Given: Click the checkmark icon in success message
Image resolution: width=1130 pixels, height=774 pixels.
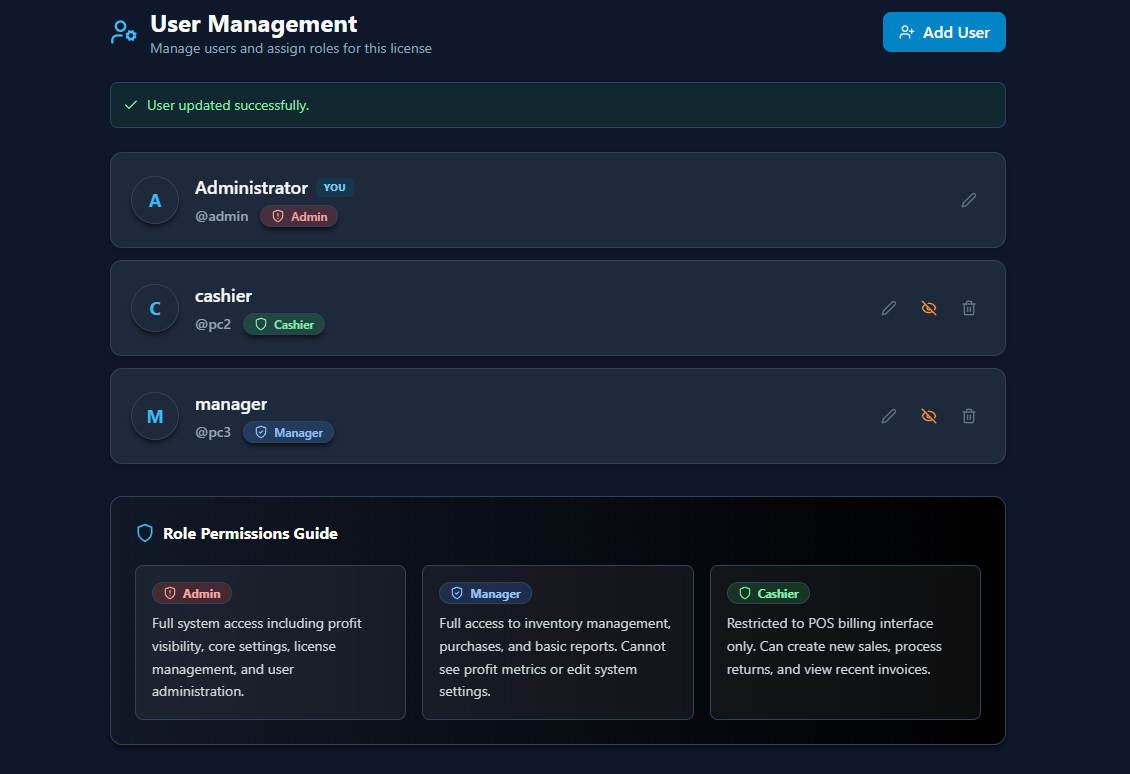Looking at the screenshot, I should coord(130,105).
